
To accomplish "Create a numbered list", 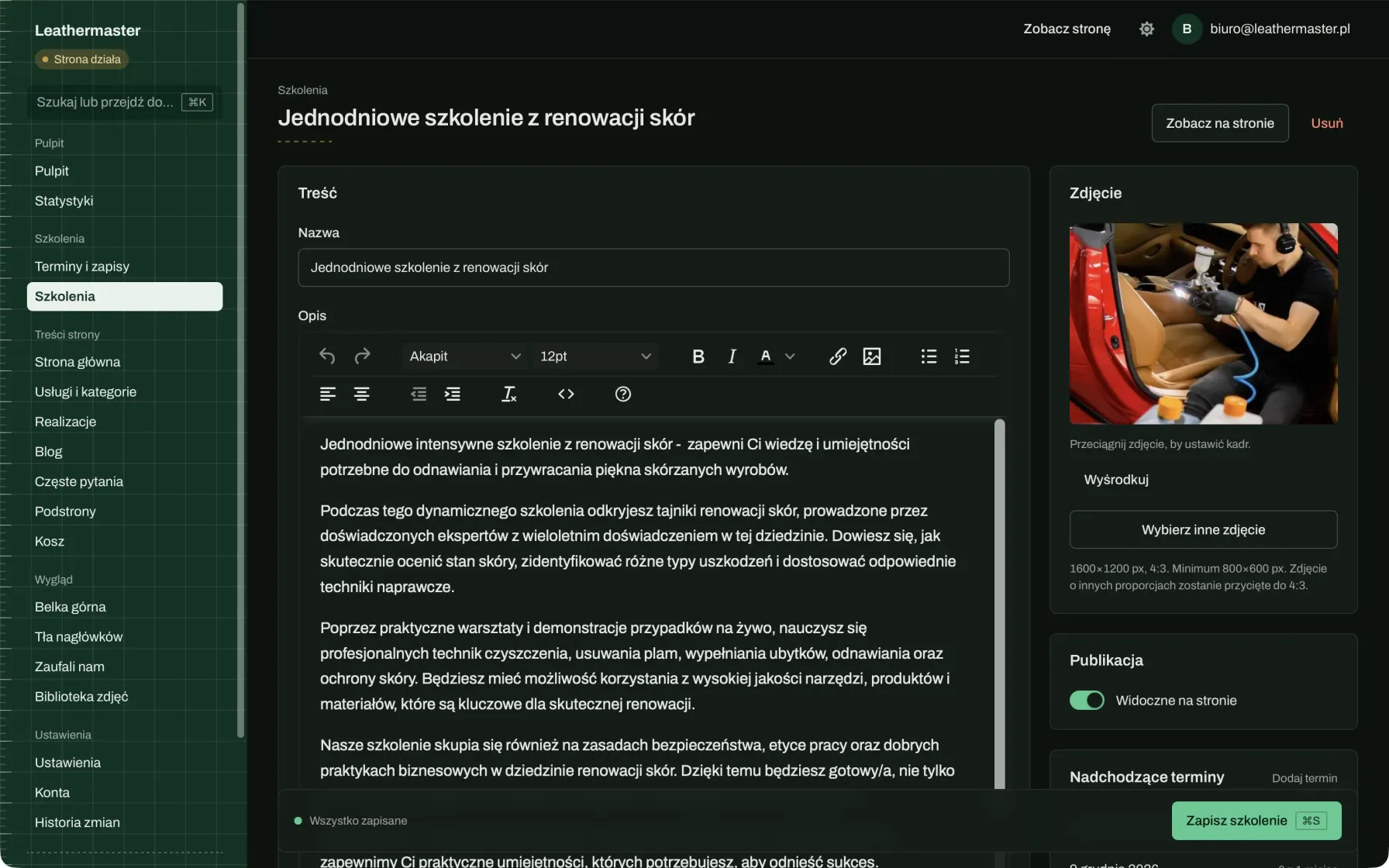I will coord(962,356).
